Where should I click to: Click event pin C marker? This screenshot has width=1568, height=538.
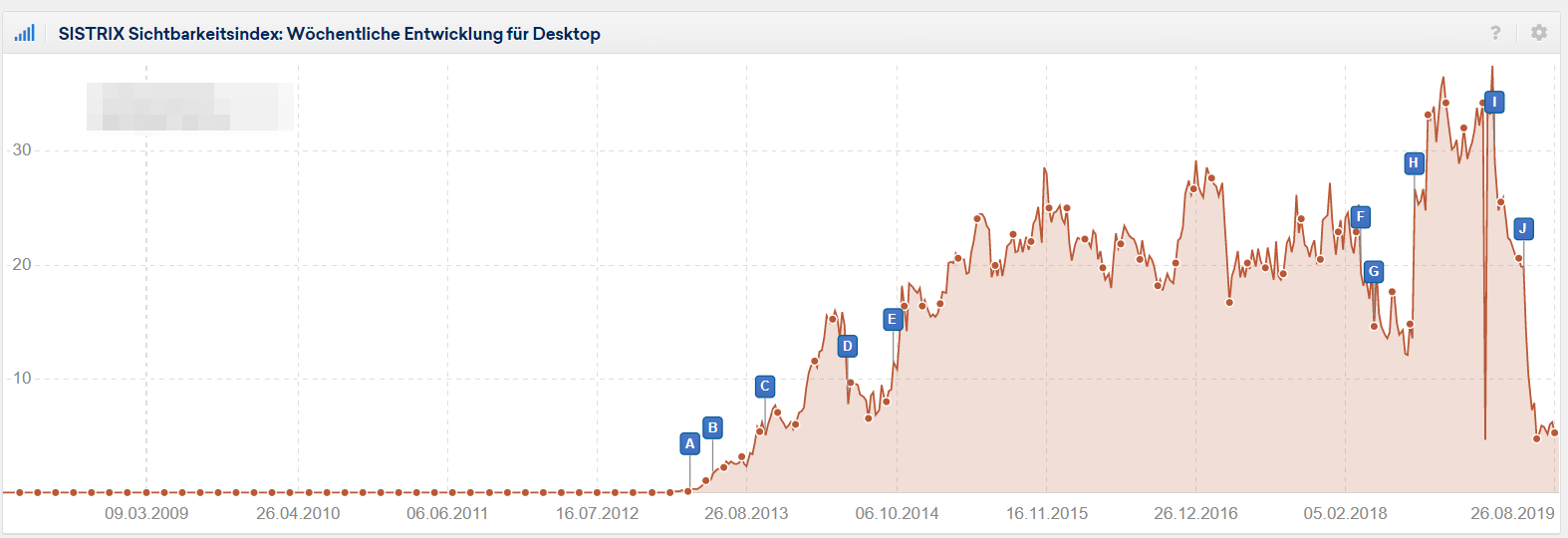click(765, 387)
